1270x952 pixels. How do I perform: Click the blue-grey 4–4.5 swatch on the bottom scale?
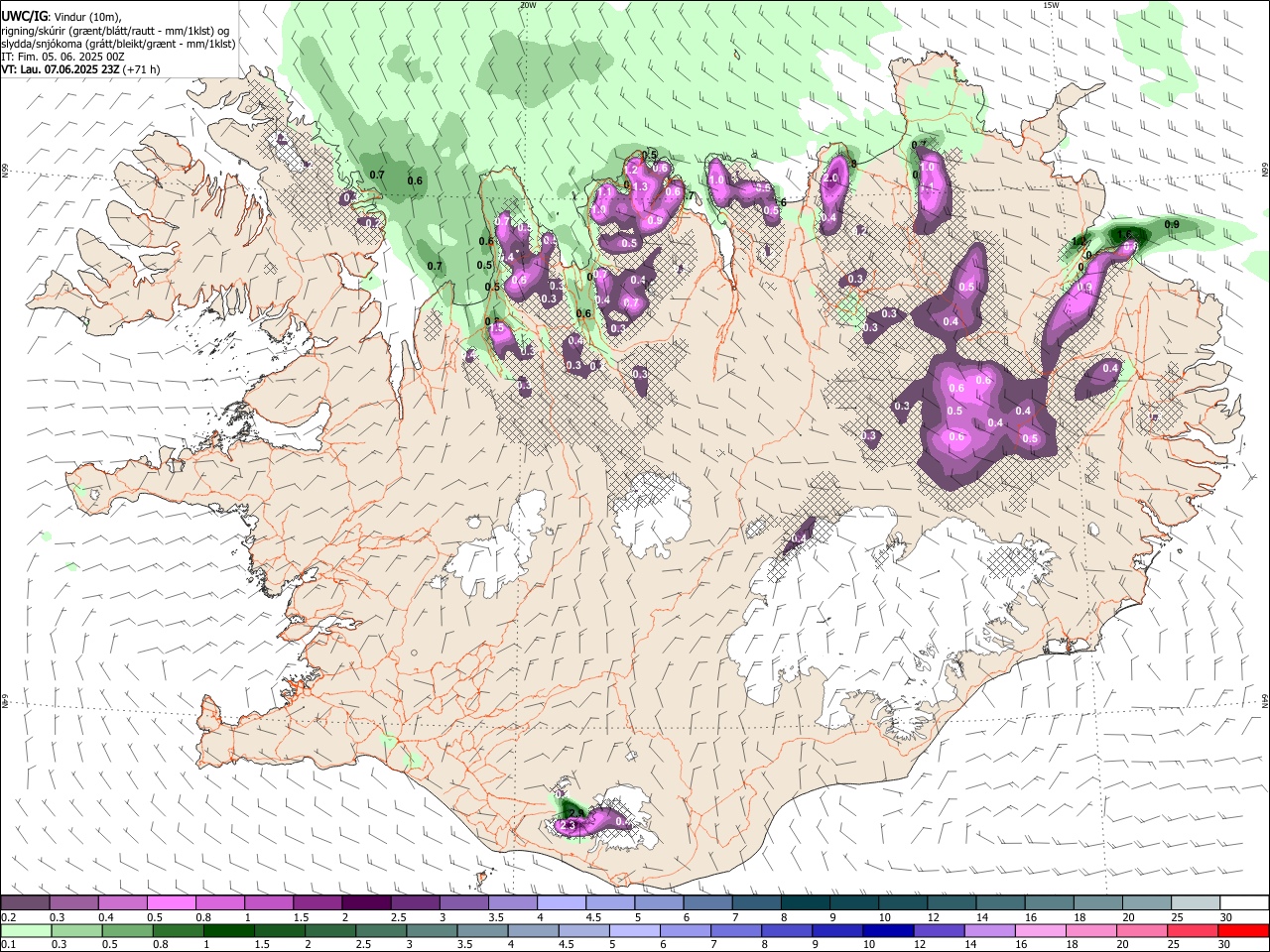(x=533, y=931)
